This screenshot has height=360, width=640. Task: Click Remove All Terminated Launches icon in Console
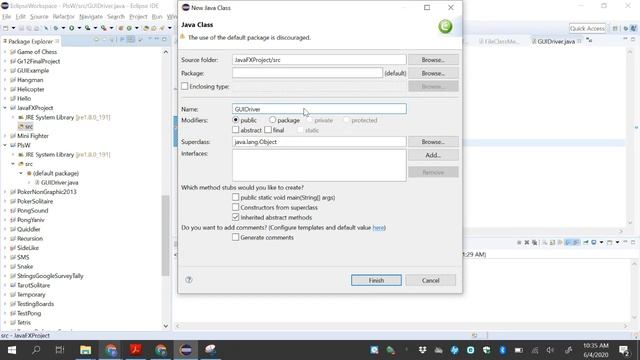(x=534, y=242)
